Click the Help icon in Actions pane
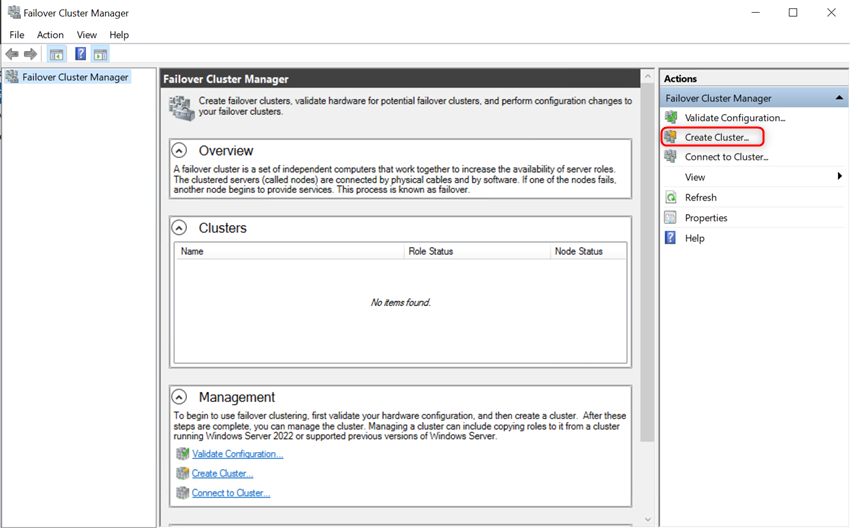This screenshot has height=528, width=850. click(671, 237)
